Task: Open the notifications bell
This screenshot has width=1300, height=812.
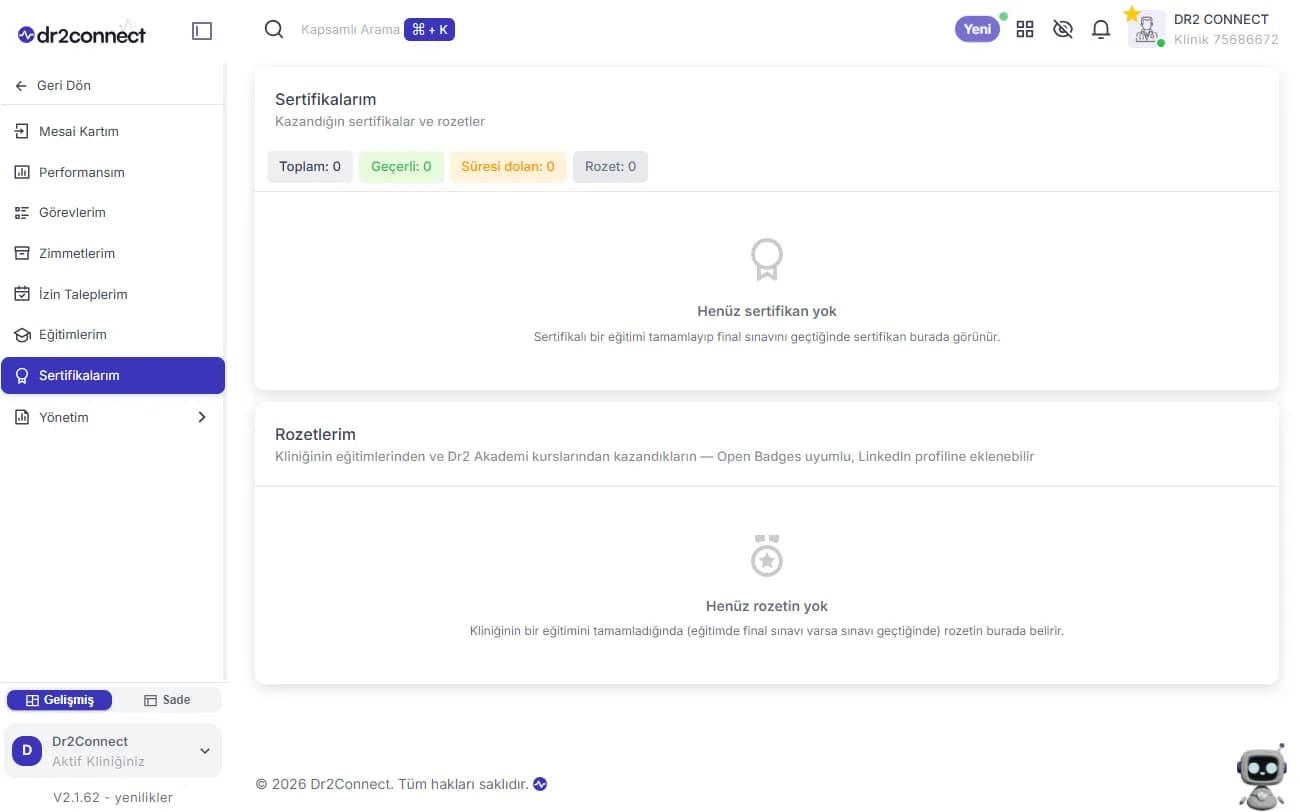Action: (1101, 29)
